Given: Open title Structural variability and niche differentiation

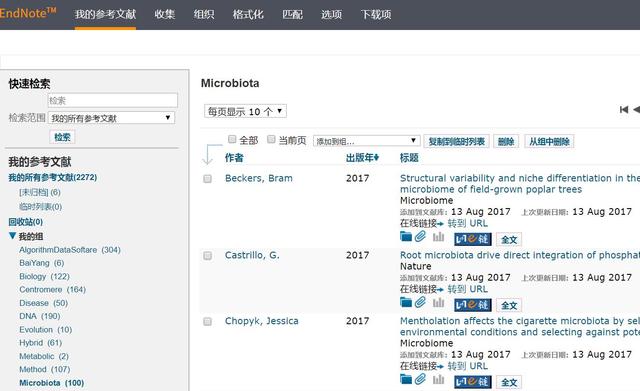Looking at the screenshot, I should tap(520, 184).
